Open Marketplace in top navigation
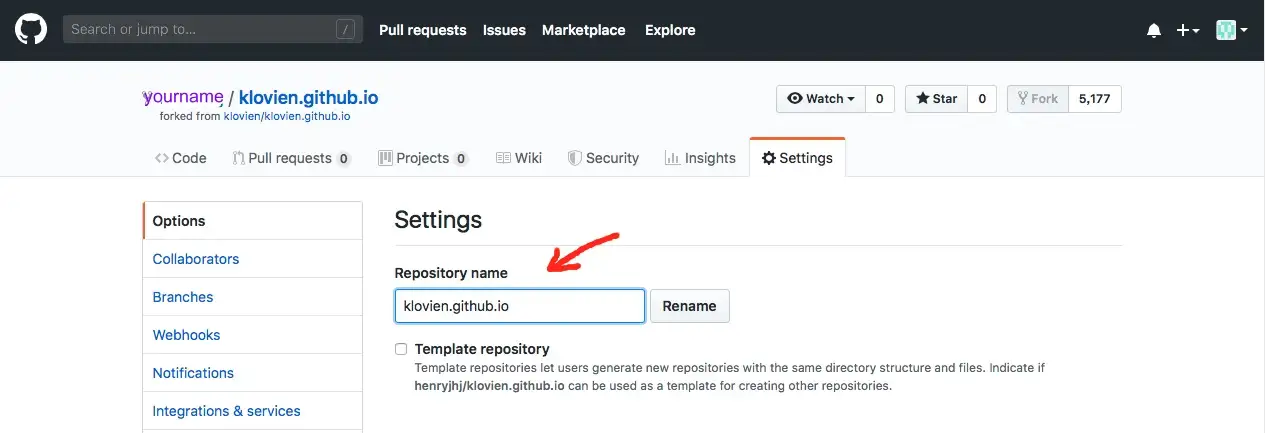Viewport: 1265px width, 433px height. (x=583, y=30)
